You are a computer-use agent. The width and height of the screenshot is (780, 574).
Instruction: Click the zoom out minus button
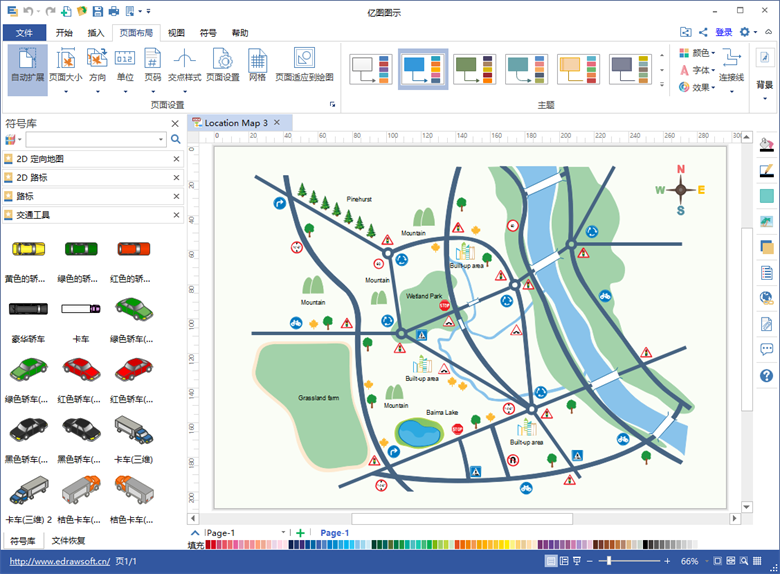pyautogui.click(x=589, y=561)
